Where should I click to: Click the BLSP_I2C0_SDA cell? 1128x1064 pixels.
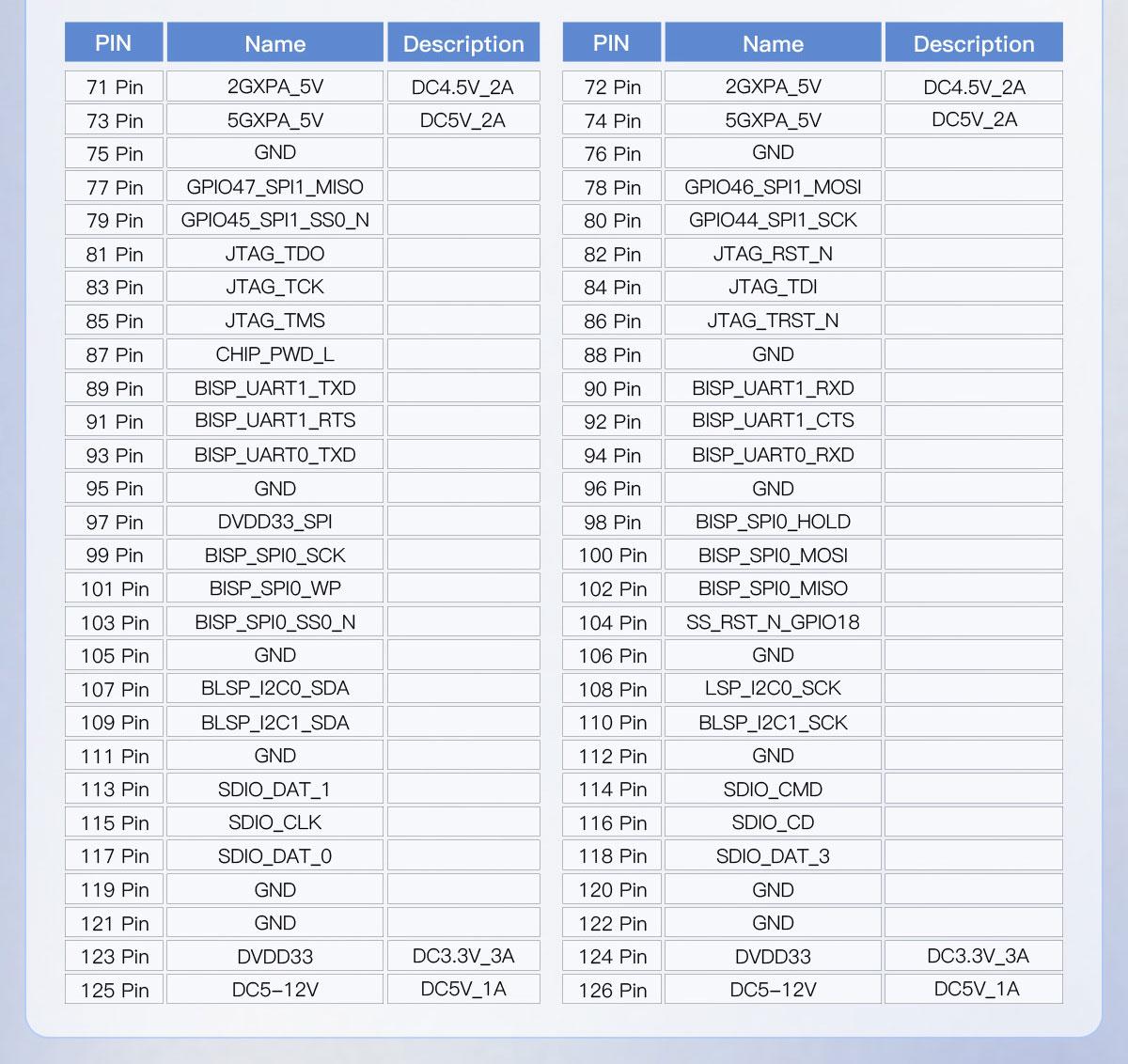click(x=274, y=689)
